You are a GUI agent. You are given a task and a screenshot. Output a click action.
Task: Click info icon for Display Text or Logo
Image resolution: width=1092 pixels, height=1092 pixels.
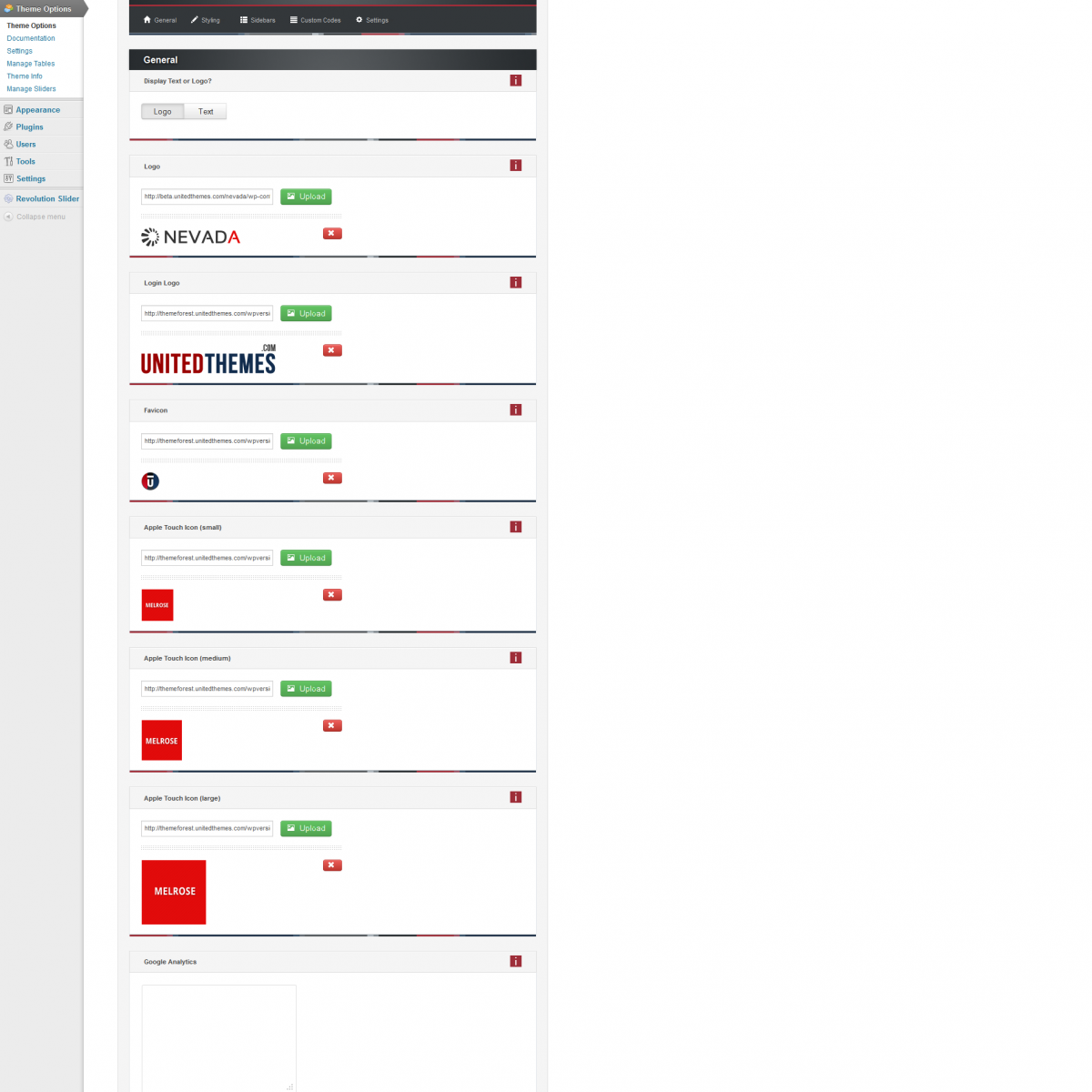(x=515, y=81)
